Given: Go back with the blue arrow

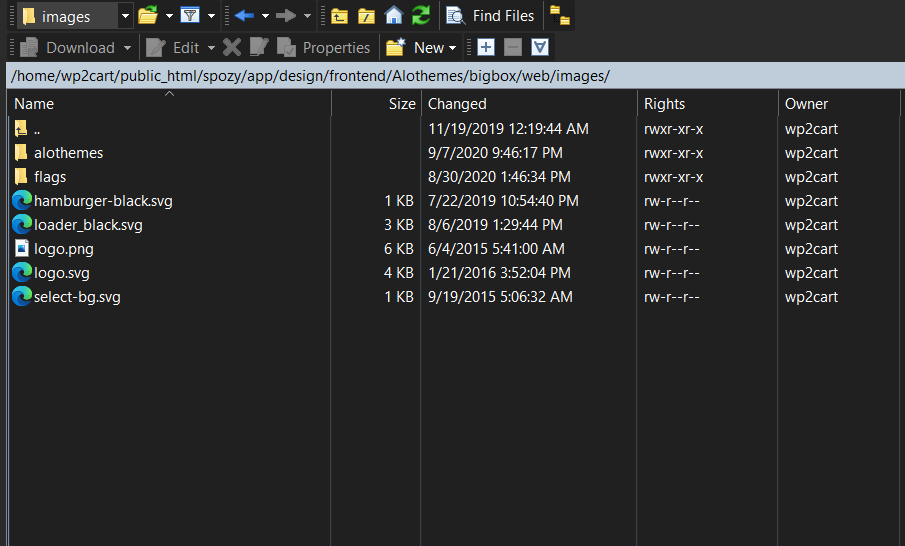Looking at the screenshot, I should (x=244, y=16).
